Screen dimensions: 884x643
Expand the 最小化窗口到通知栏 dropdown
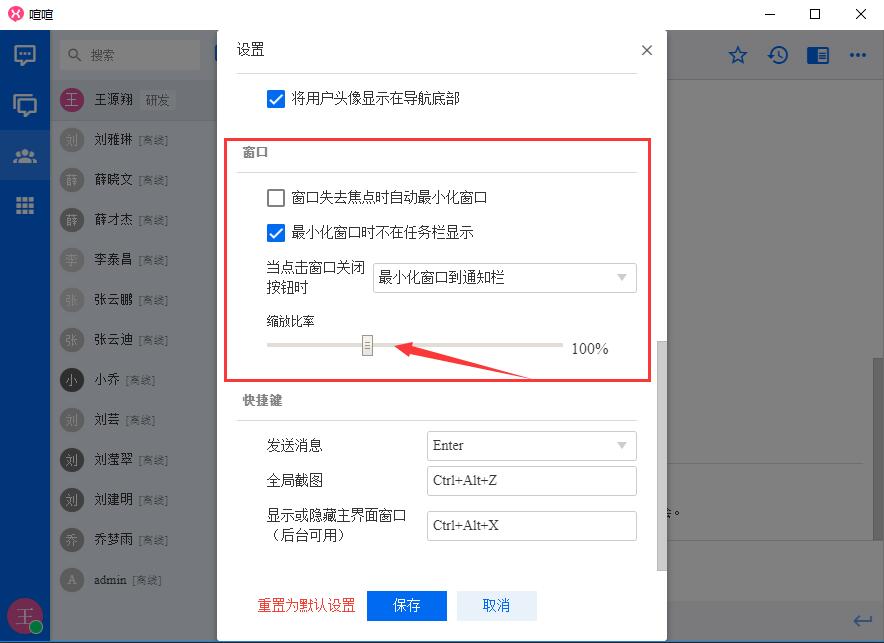click(504, 277)
